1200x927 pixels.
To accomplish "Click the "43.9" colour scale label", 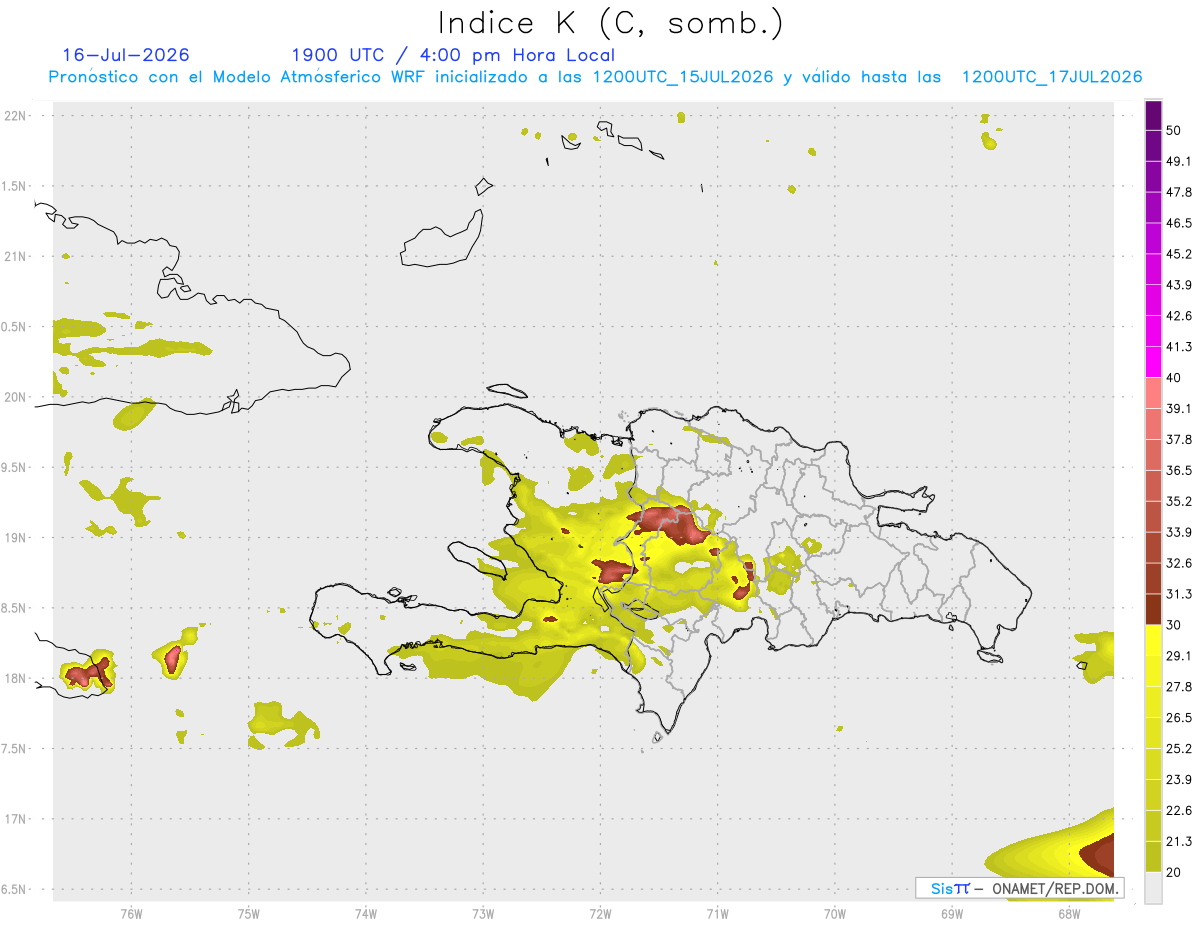I will pos(1179,285).
